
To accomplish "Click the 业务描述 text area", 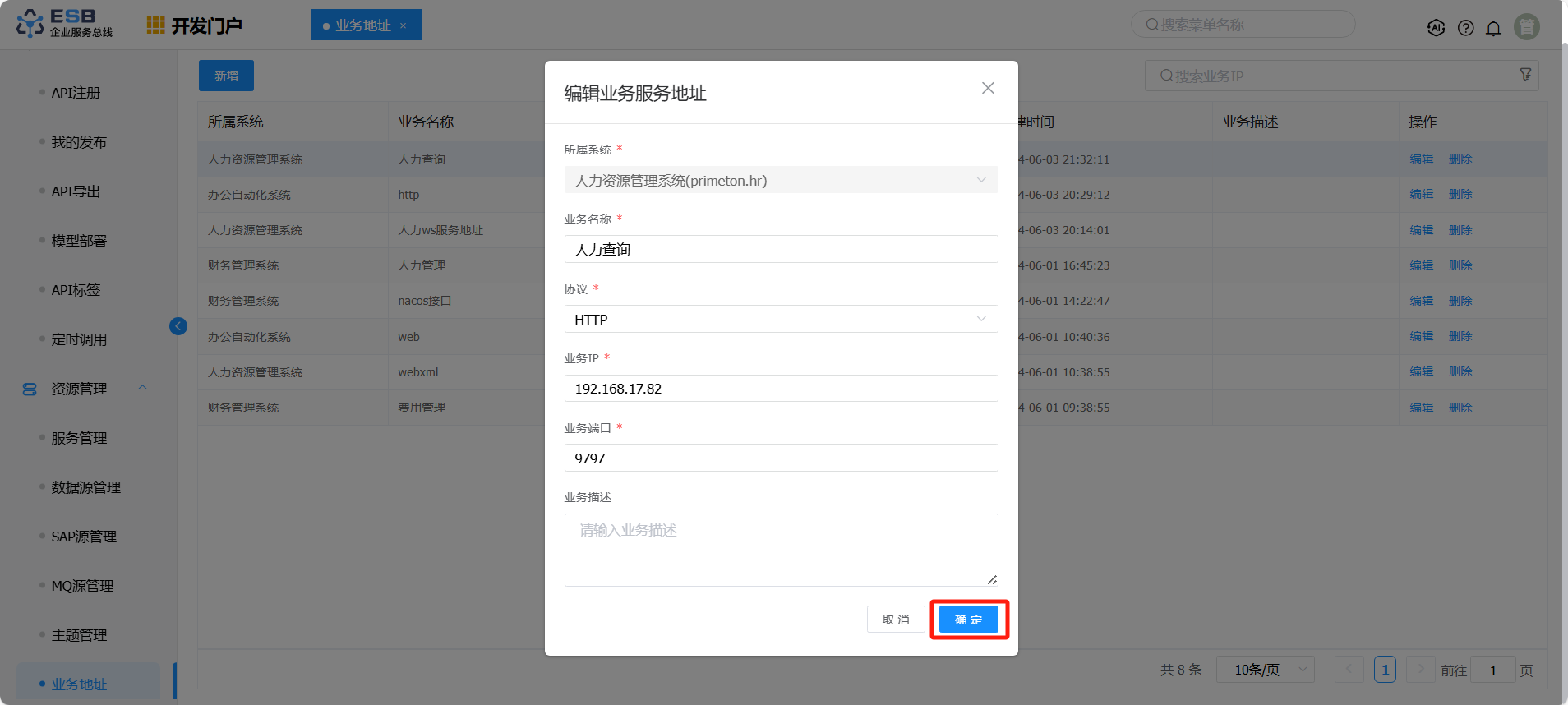I will 781,550.
